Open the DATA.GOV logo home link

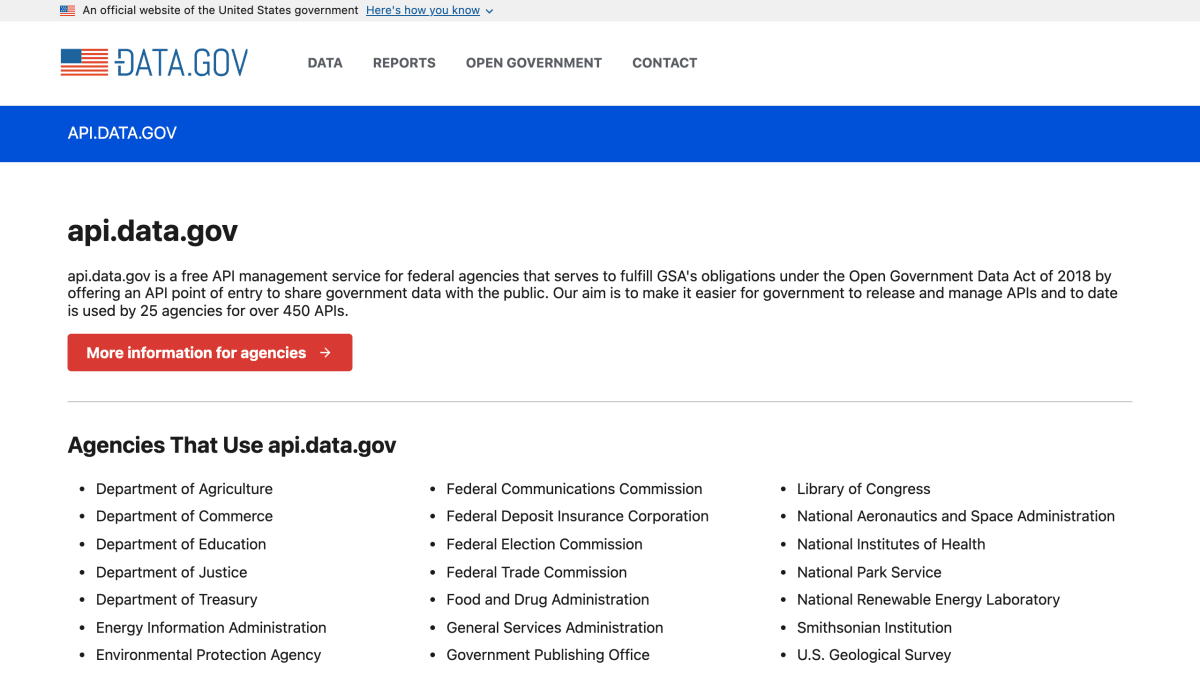[x=154, y=62]
